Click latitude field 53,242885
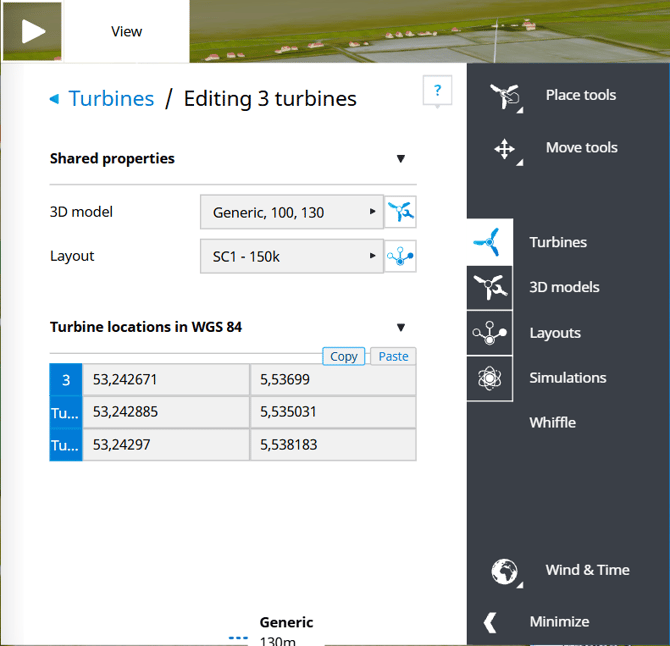 (x=166, y=412)
